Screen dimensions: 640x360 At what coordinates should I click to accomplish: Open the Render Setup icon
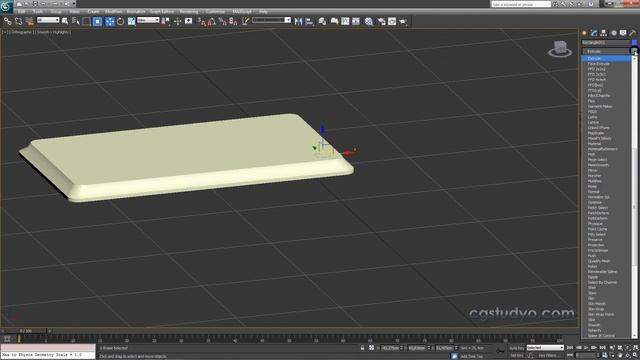click(x=381, y=21)
